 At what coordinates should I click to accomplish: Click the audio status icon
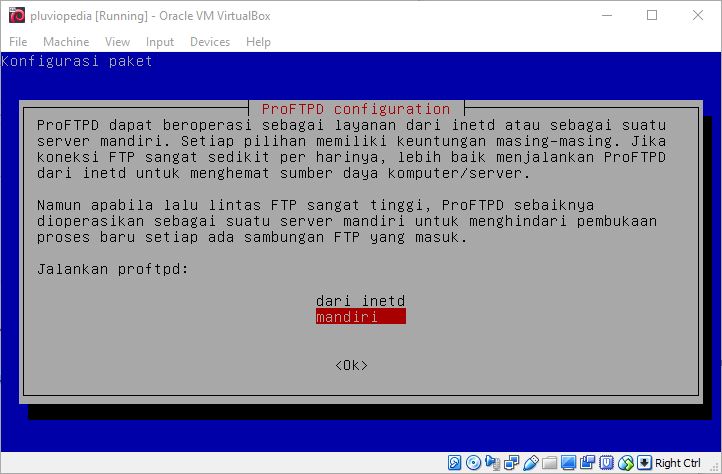coord(493,462)
